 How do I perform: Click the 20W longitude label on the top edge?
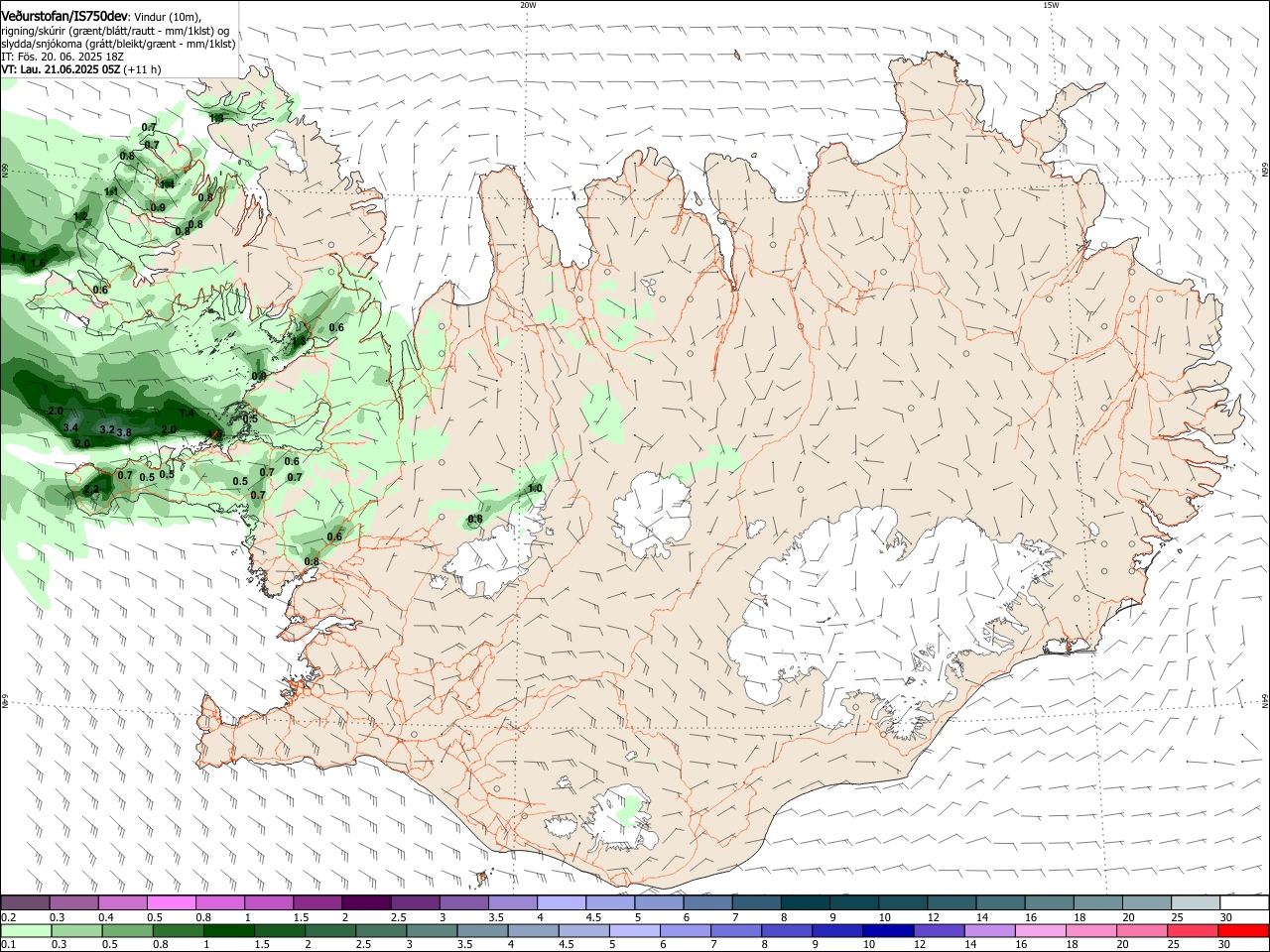(528, 5)
